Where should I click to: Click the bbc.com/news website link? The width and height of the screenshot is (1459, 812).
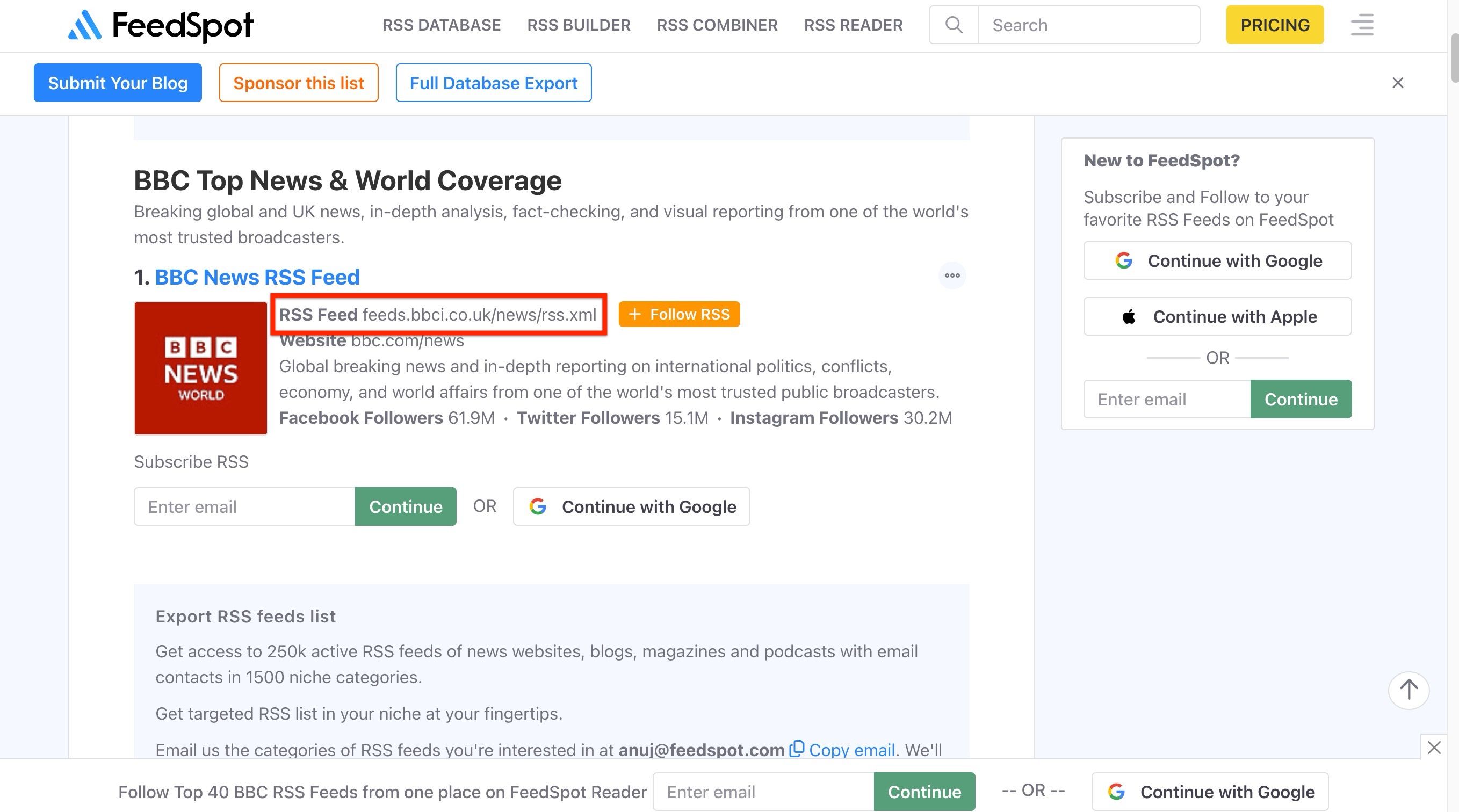point(408,340)
